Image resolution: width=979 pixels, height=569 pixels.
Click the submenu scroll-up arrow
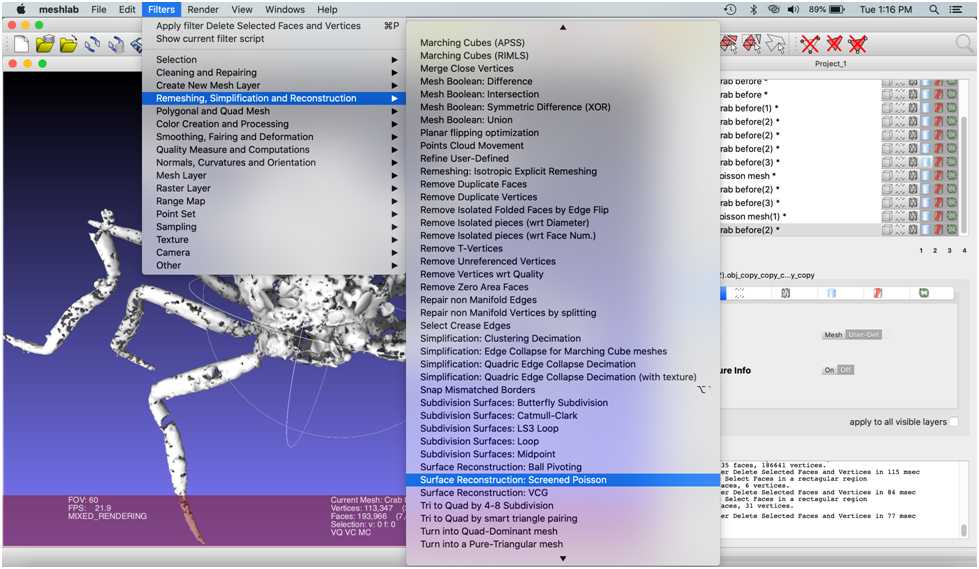[563, 27]
